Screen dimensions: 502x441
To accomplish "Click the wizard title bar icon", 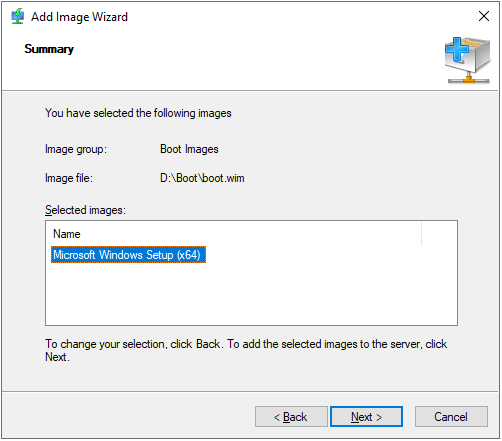I will coord(17,16).
